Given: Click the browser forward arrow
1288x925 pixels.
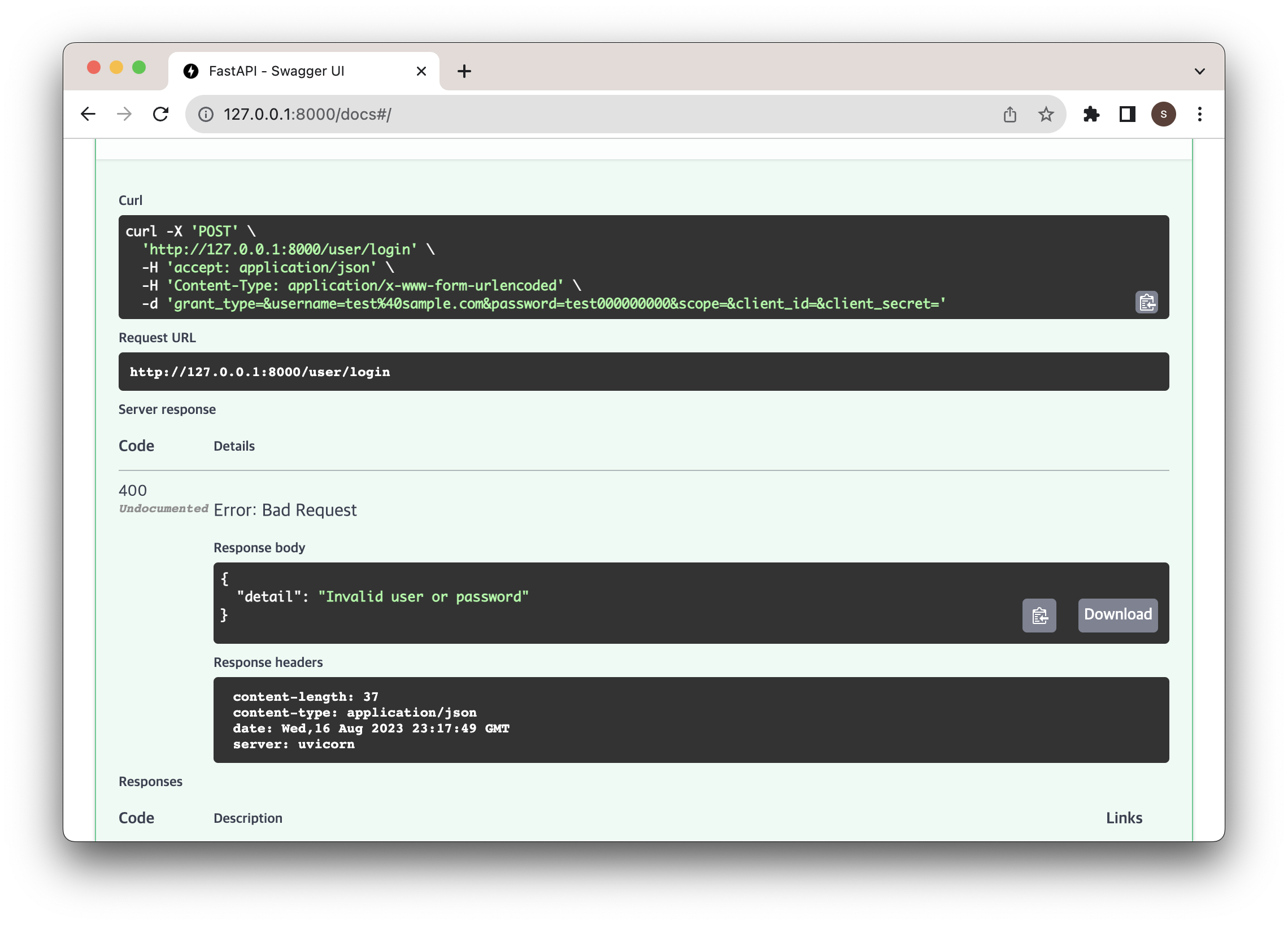Looking at the screenshot, I should pos(124,114).
